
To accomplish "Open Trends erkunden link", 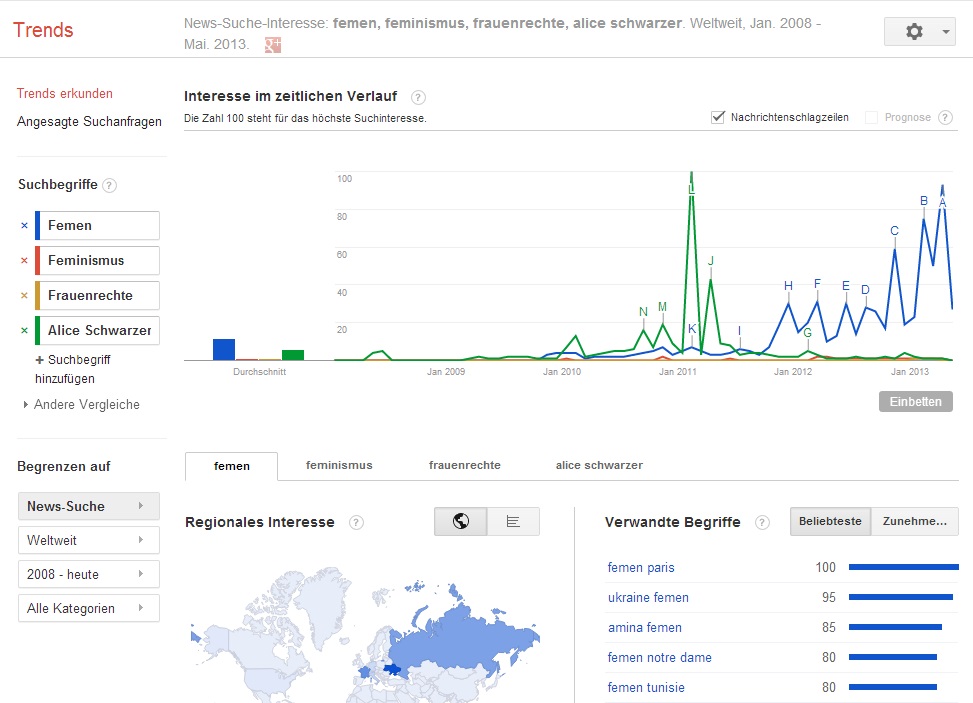I will pyautogui.click(x=65, y=94).
